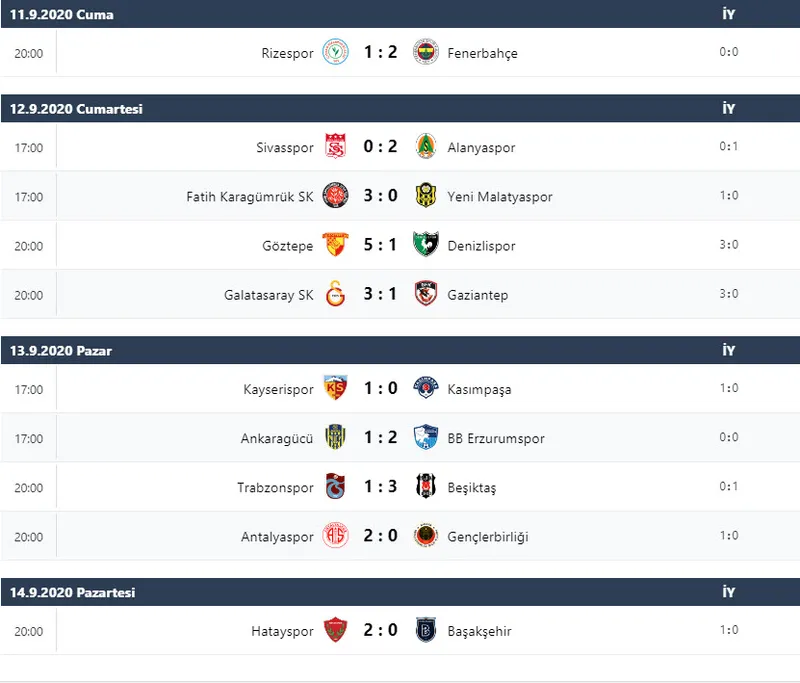
Task: Click the Başakşehir team badge
Action: coord(426,632)
